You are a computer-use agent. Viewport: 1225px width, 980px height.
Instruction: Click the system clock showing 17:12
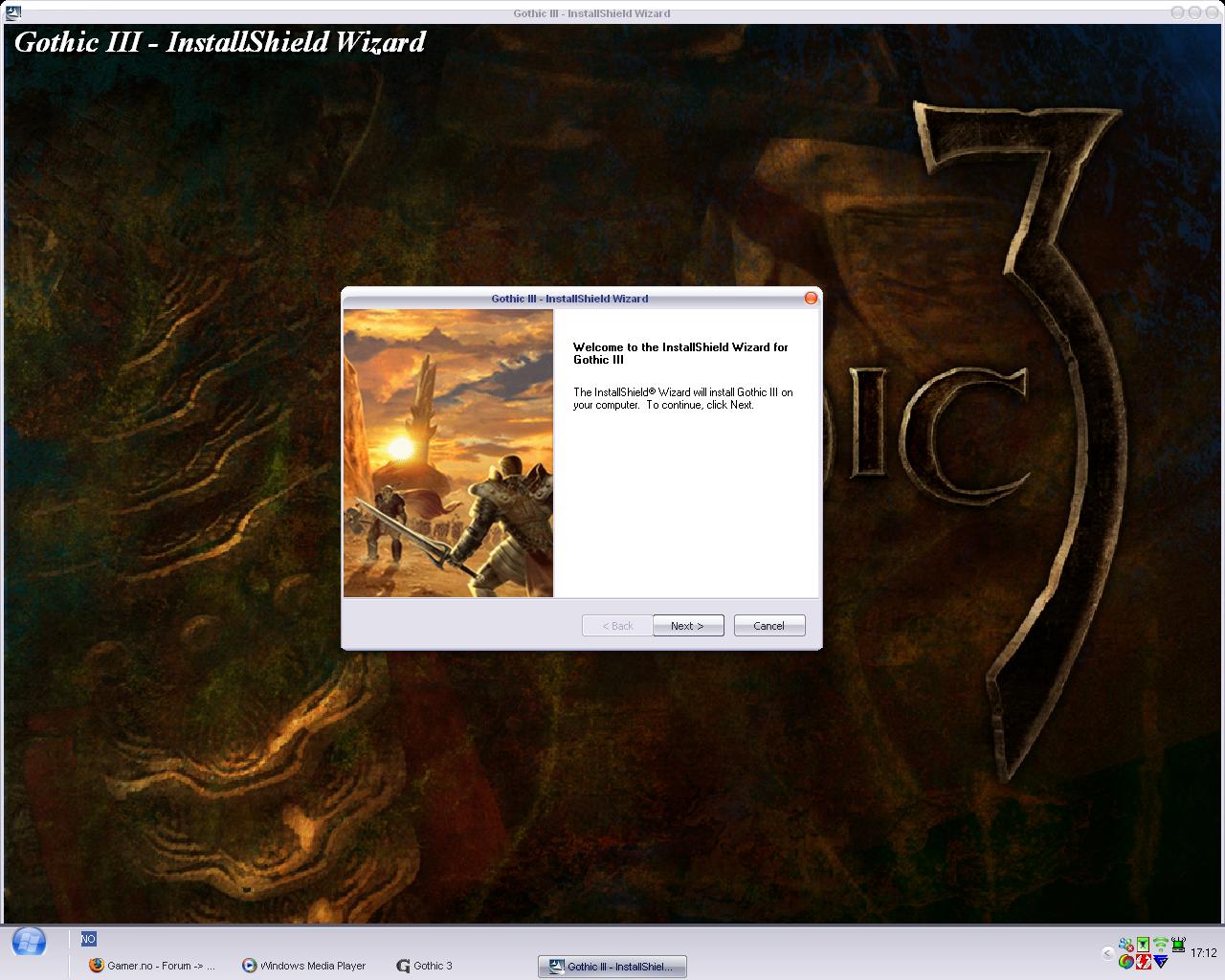coord(1204,952)
